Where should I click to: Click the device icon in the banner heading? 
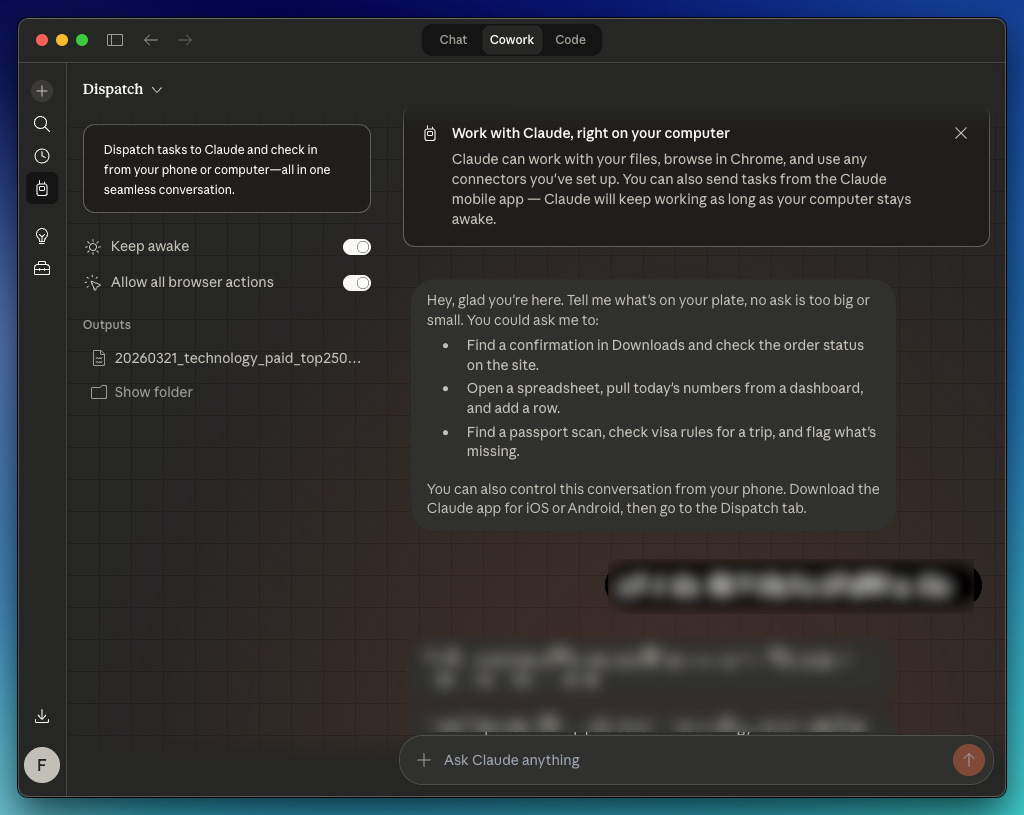pyautogui.click(x=430, y=133)
